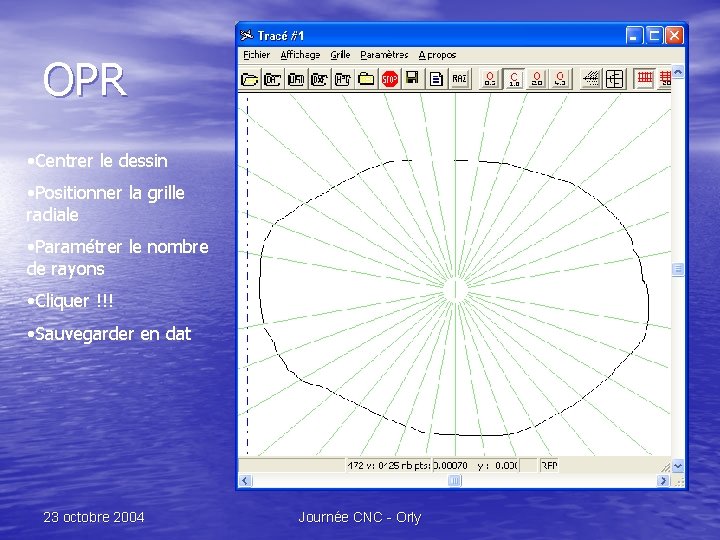This screenshot has width=720, height=540.
Task: Open the Affichage menu
Action: coord(300,55)
